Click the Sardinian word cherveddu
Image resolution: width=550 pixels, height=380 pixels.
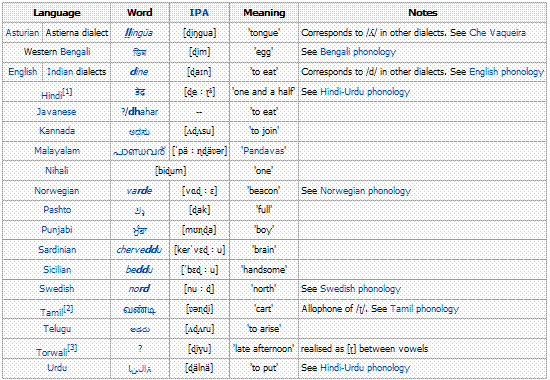click(x=139, y=250)
